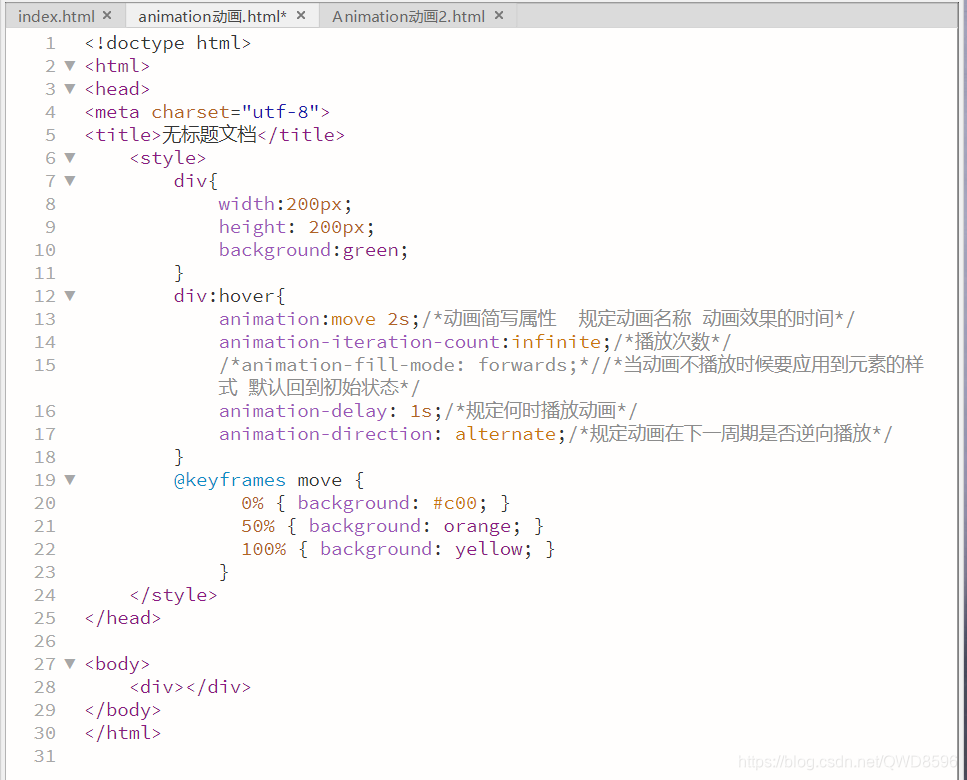The height and width of the screenshot is (780, 967).
Task: Fold the div rule on line 7
Action: coord(70,181)
